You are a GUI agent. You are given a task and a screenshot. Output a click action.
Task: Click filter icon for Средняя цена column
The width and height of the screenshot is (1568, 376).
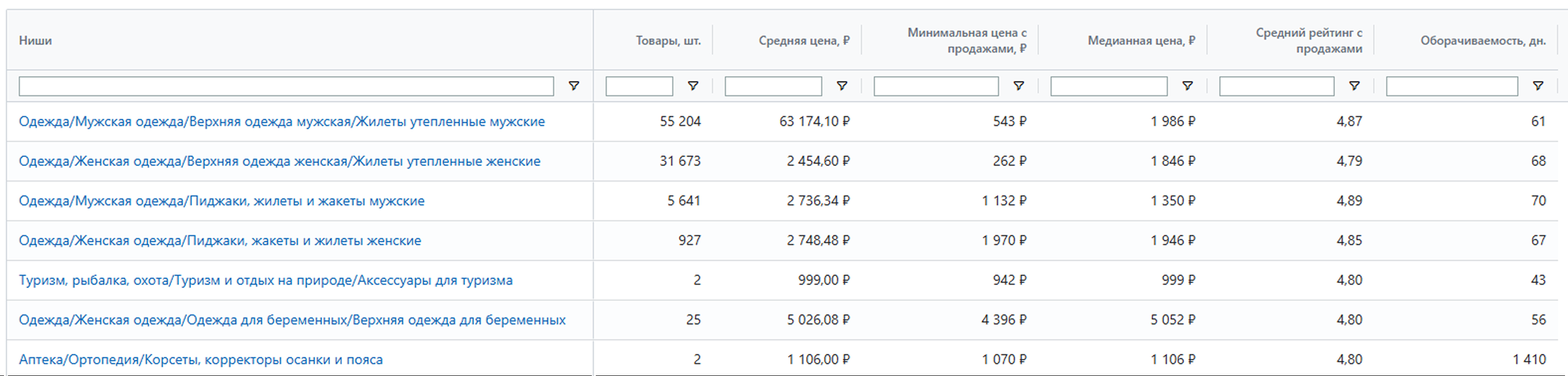tap(842, 86)
